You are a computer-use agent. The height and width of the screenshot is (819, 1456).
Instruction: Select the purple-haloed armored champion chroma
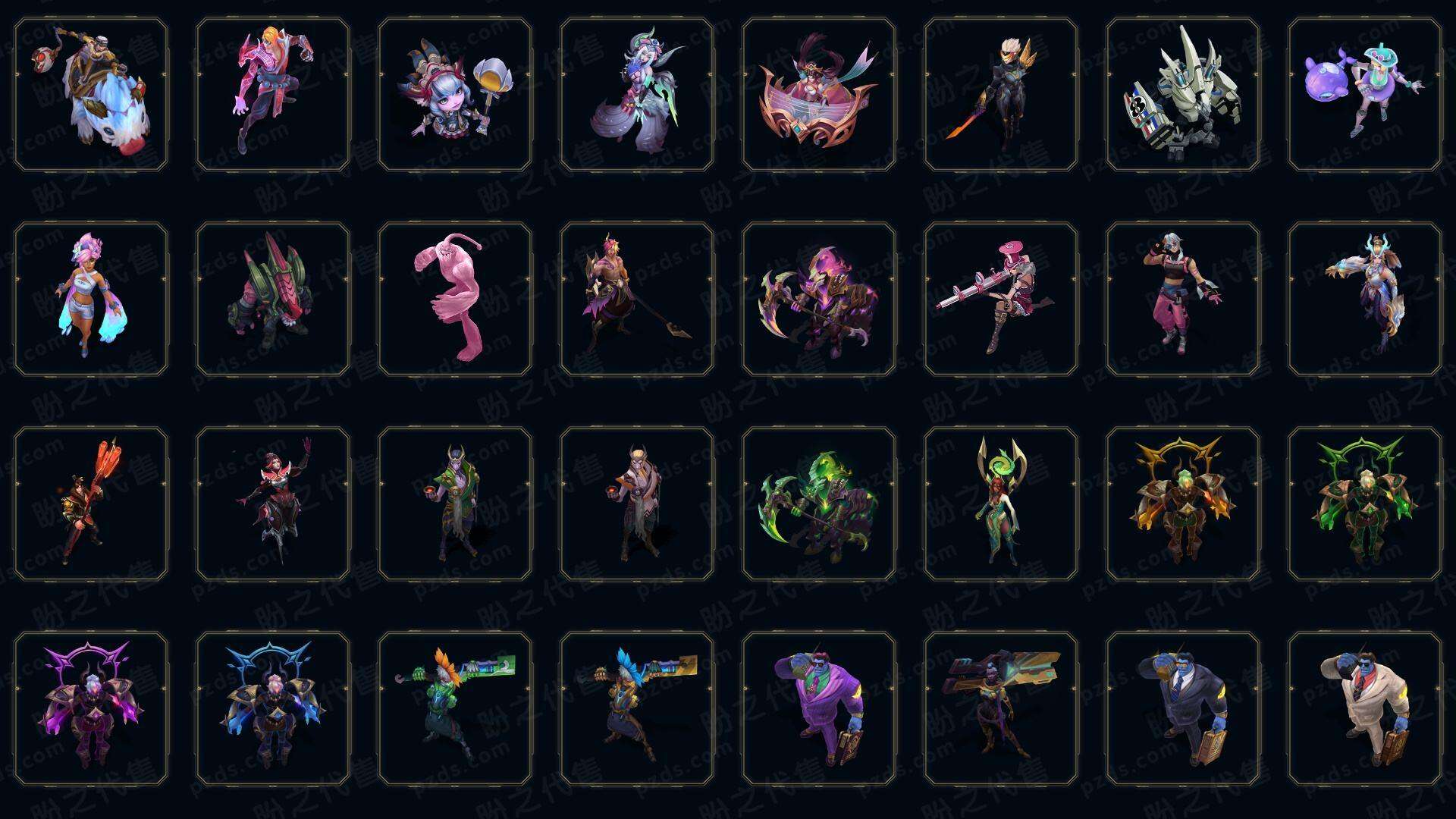tap(91, 708)
